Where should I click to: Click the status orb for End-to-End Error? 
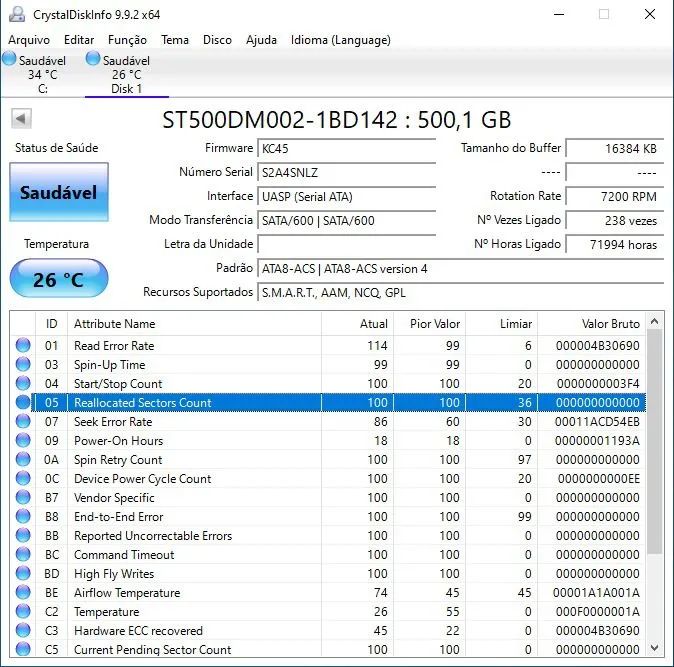tap(23, 516)
